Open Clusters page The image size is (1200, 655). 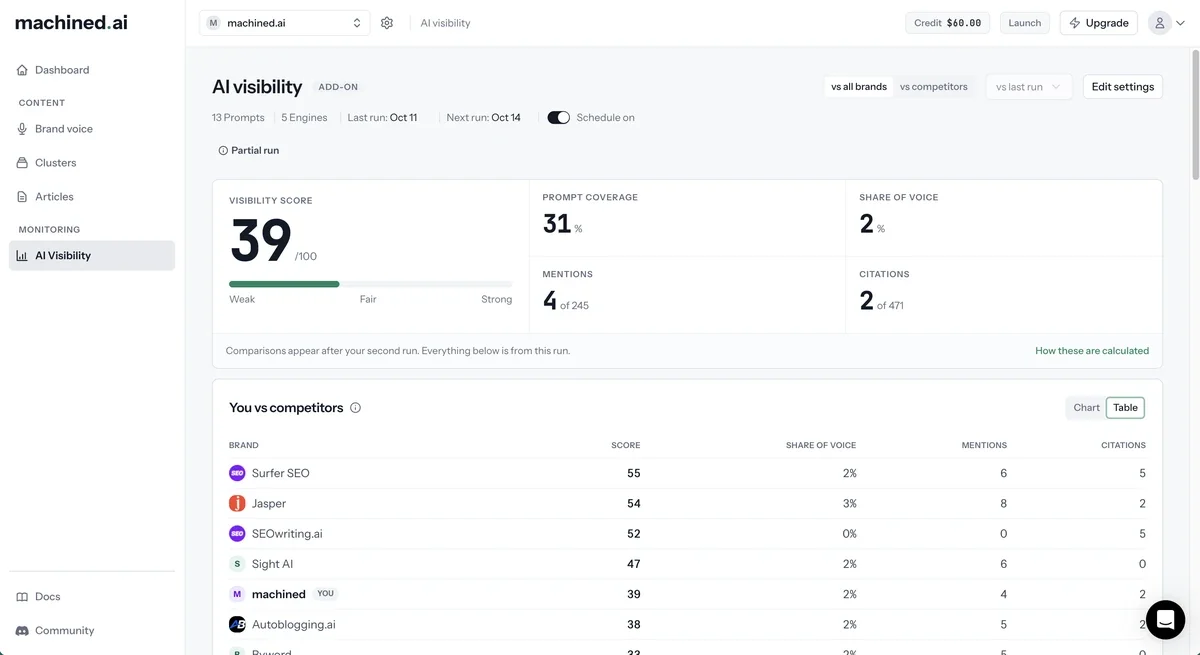pos(92,163)
